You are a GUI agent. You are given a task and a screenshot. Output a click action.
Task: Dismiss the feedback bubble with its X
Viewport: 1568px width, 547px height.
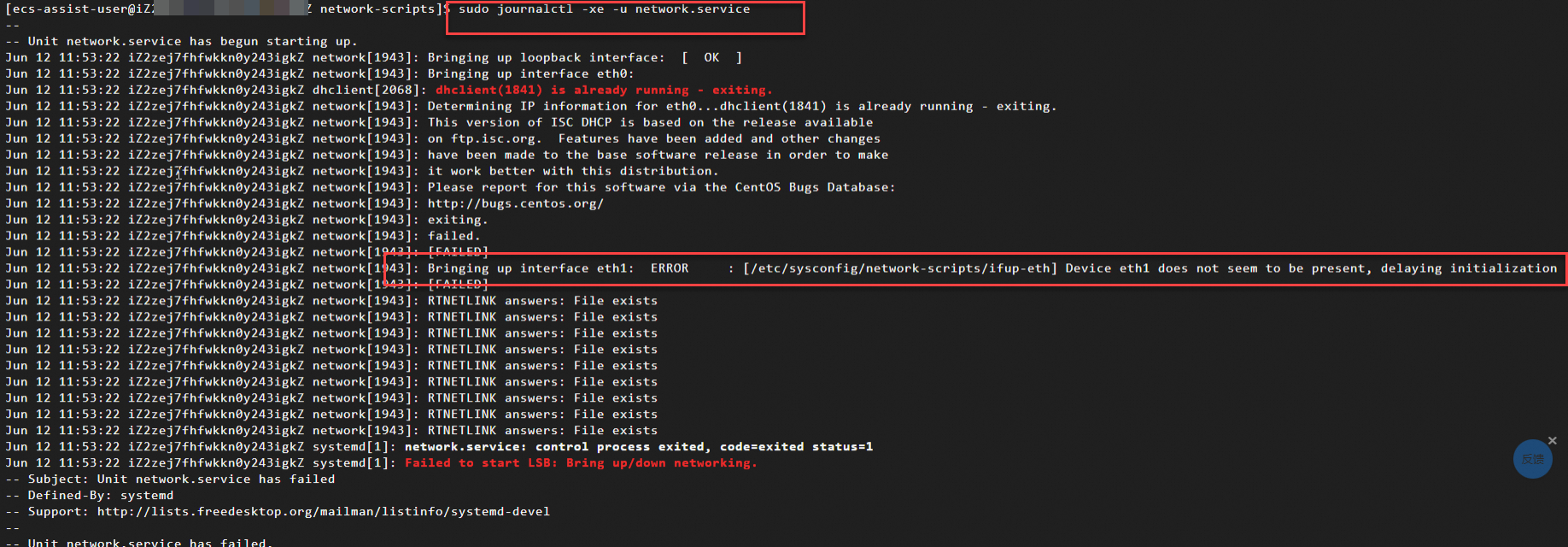(1552, 441)
